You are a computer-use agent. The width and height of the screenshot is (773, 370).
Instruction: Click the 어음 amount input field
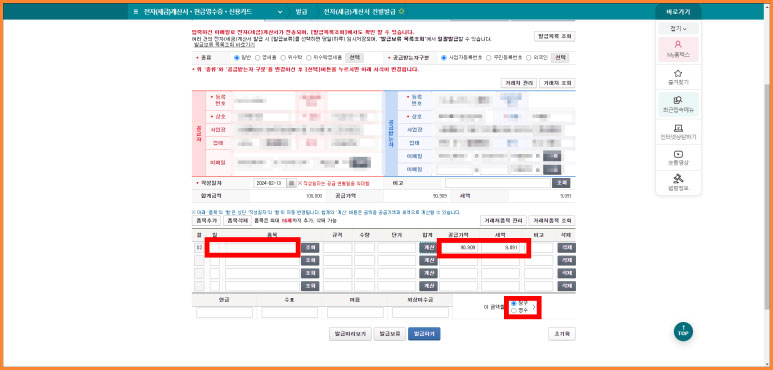click(355, 312)
